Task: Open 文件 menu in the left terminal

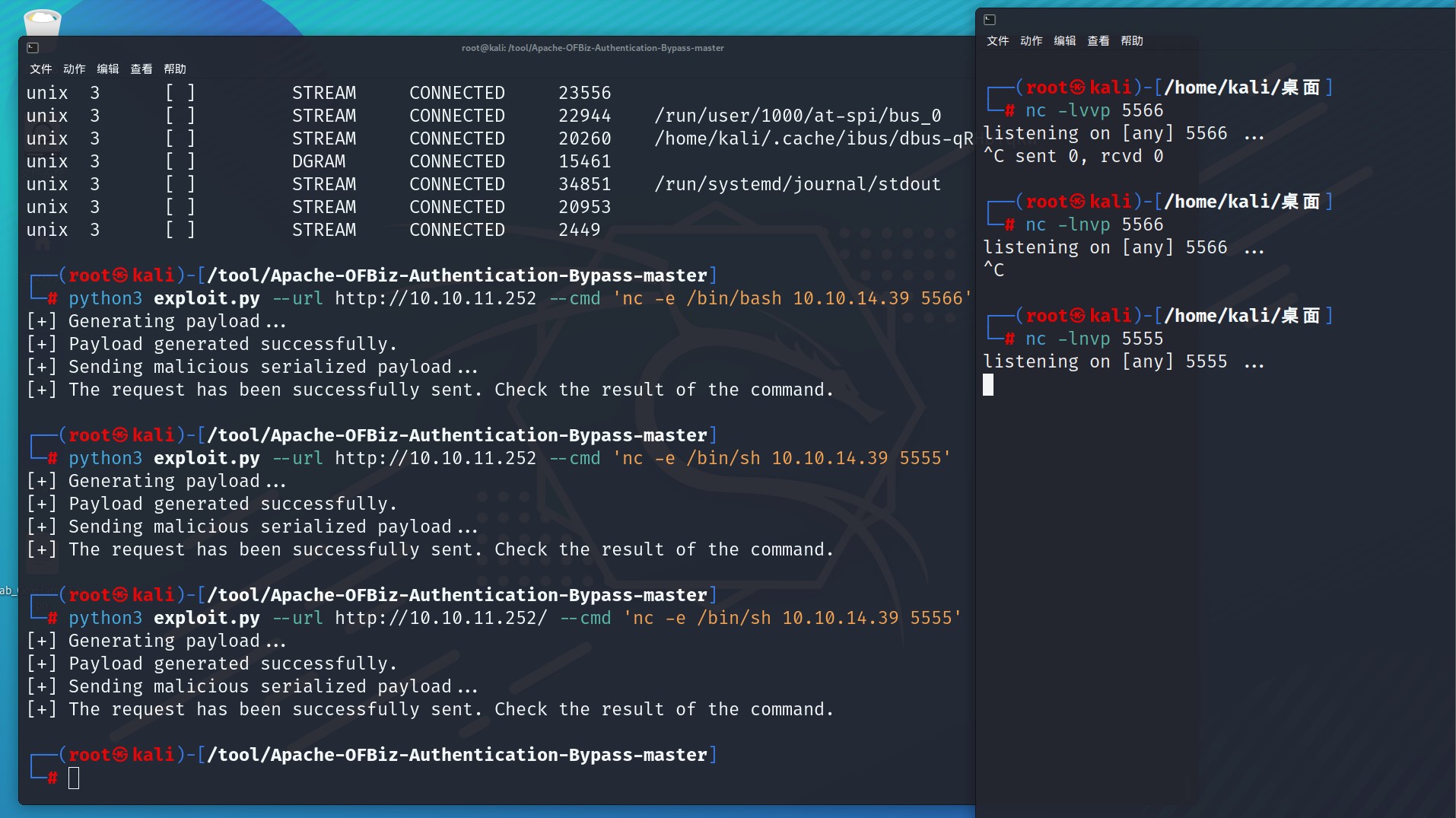Action: pos(41,69)
